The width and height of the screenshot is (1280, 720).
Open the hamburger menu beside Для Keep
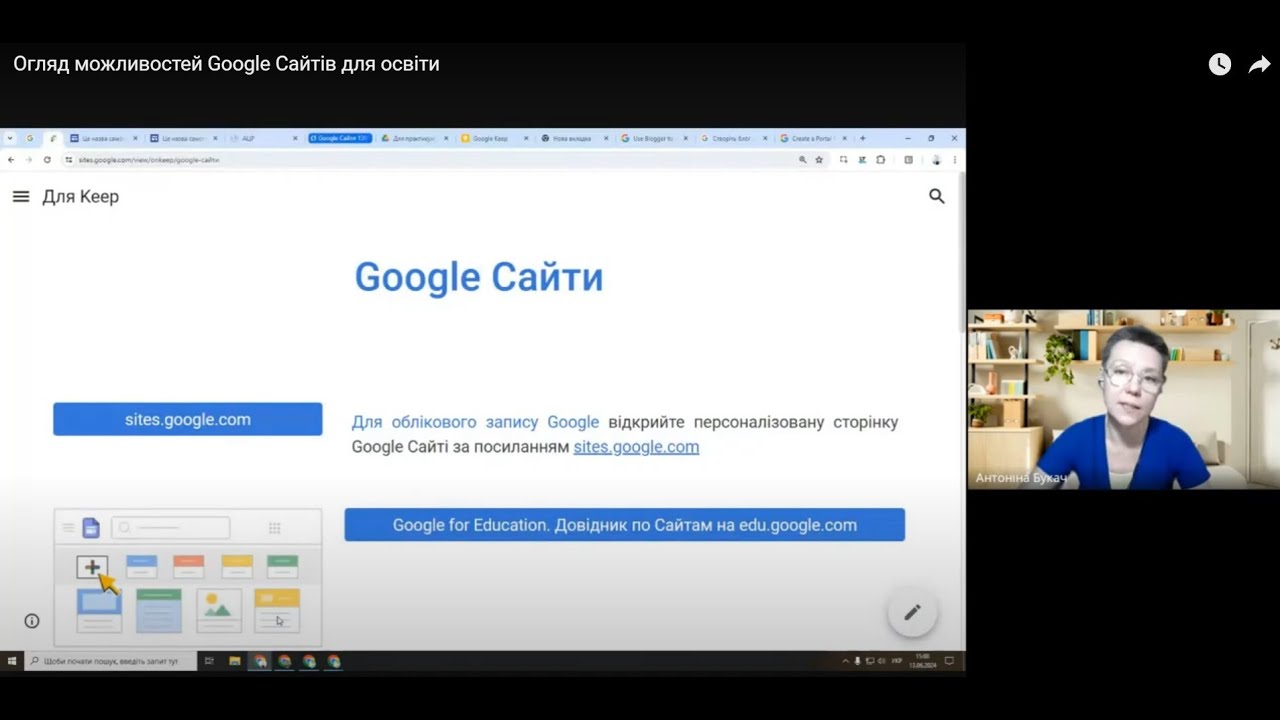21,197
